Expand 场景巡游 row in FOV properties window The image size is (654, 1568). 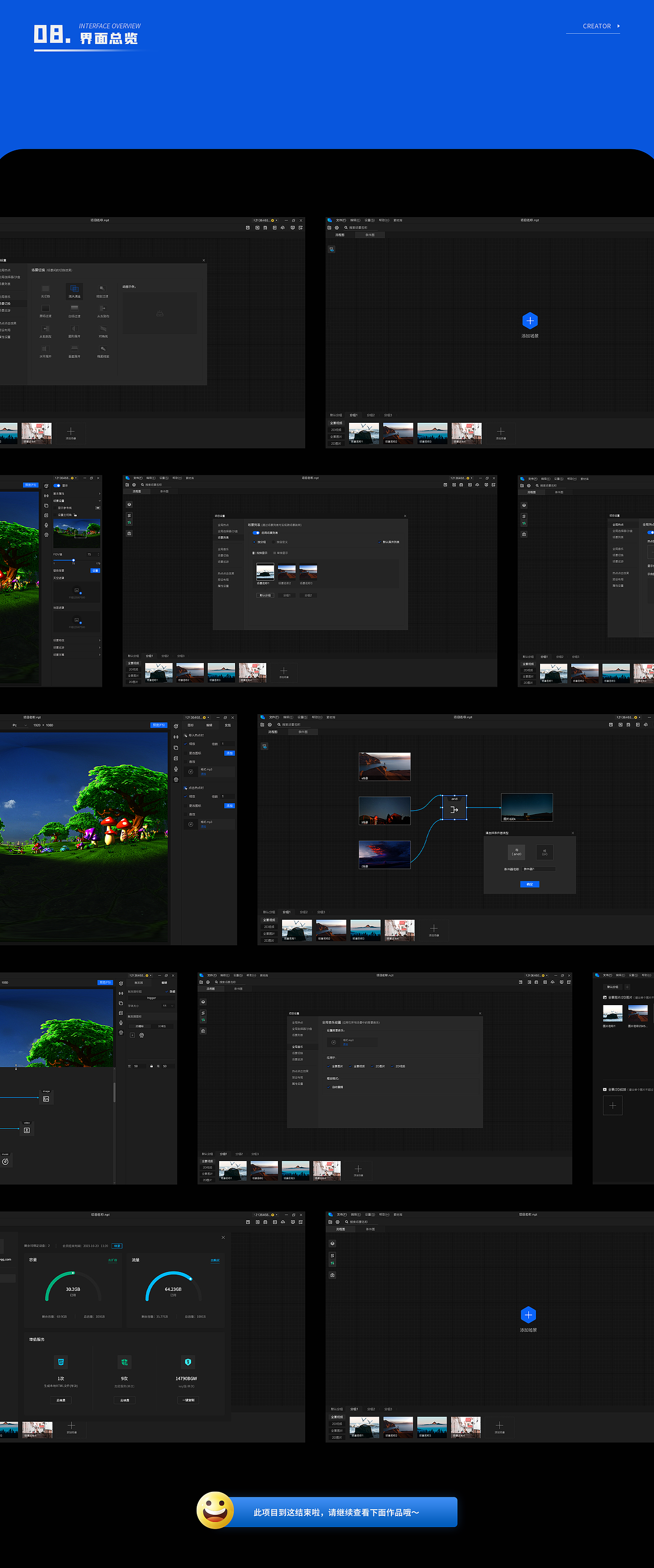point(77,647)
